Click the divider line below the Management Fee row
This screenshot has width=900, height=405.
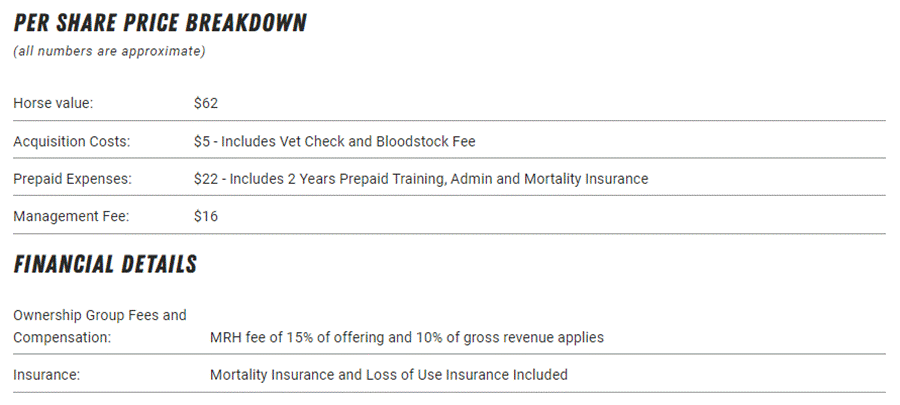pos(449,234)
